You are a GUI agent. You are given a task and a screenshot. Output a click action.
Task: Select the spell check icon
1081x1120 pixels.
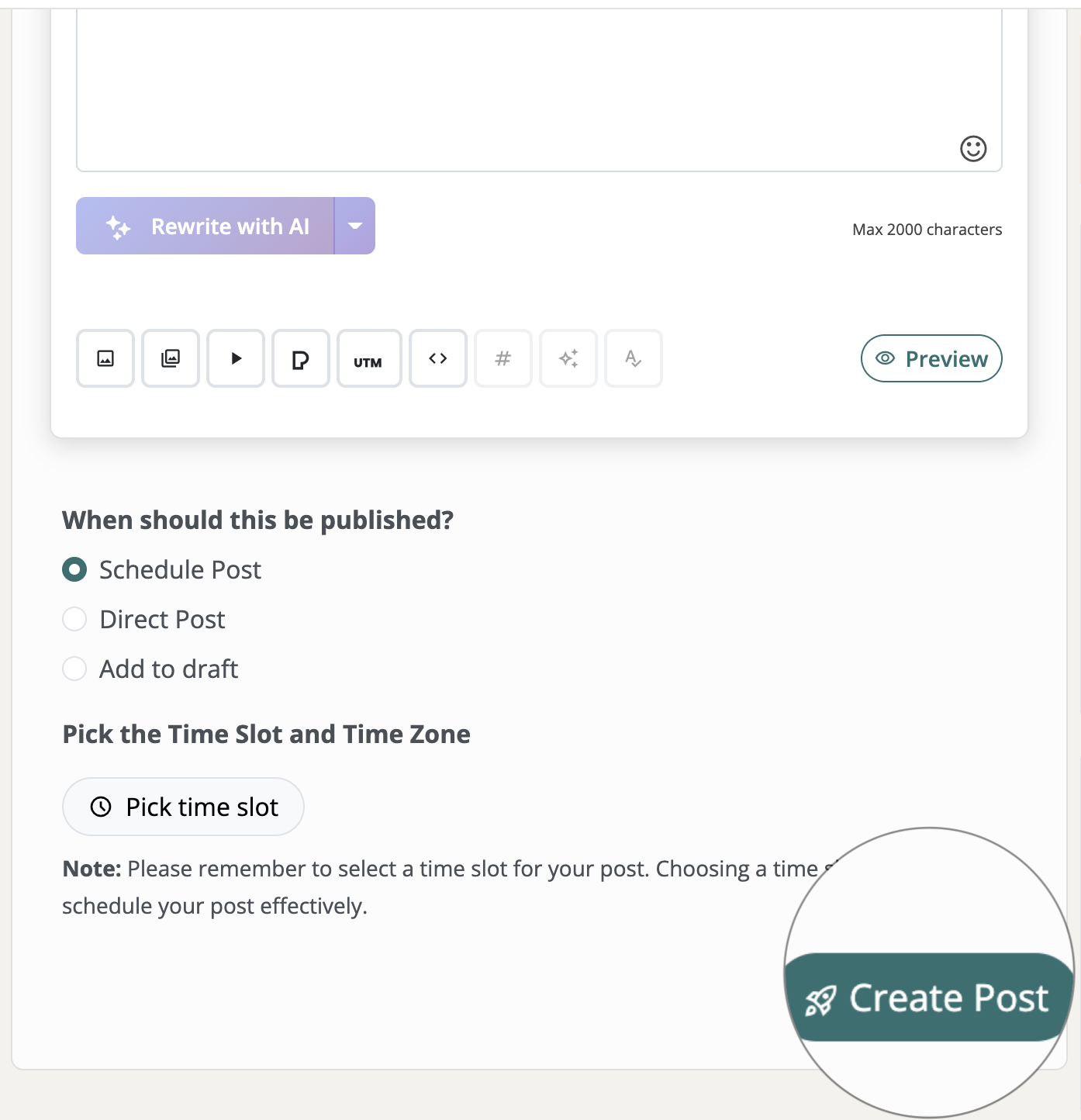click(633, 358)
